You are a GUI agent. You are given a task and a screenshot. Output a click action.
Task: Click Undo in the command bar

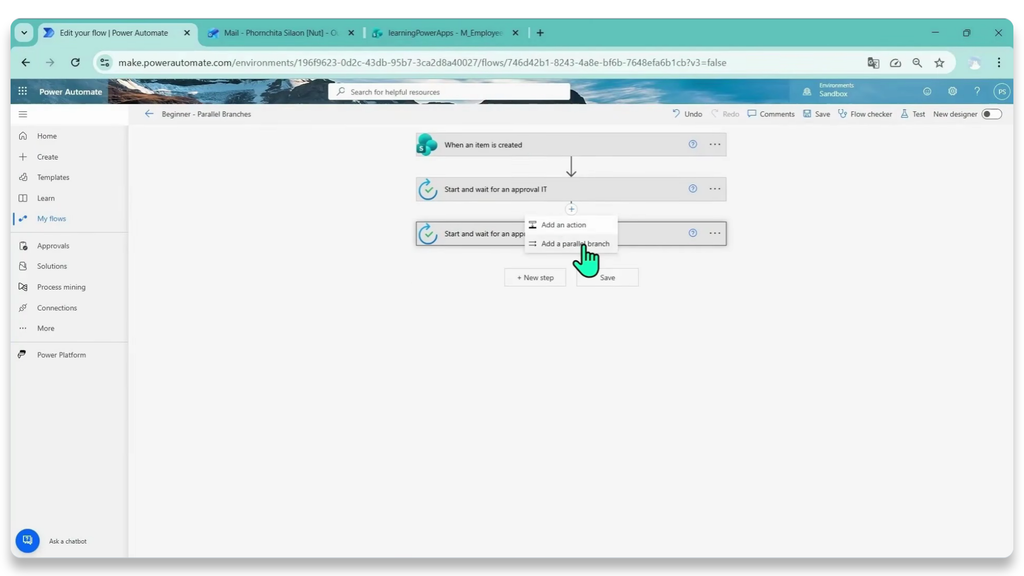tap(687, 114)
